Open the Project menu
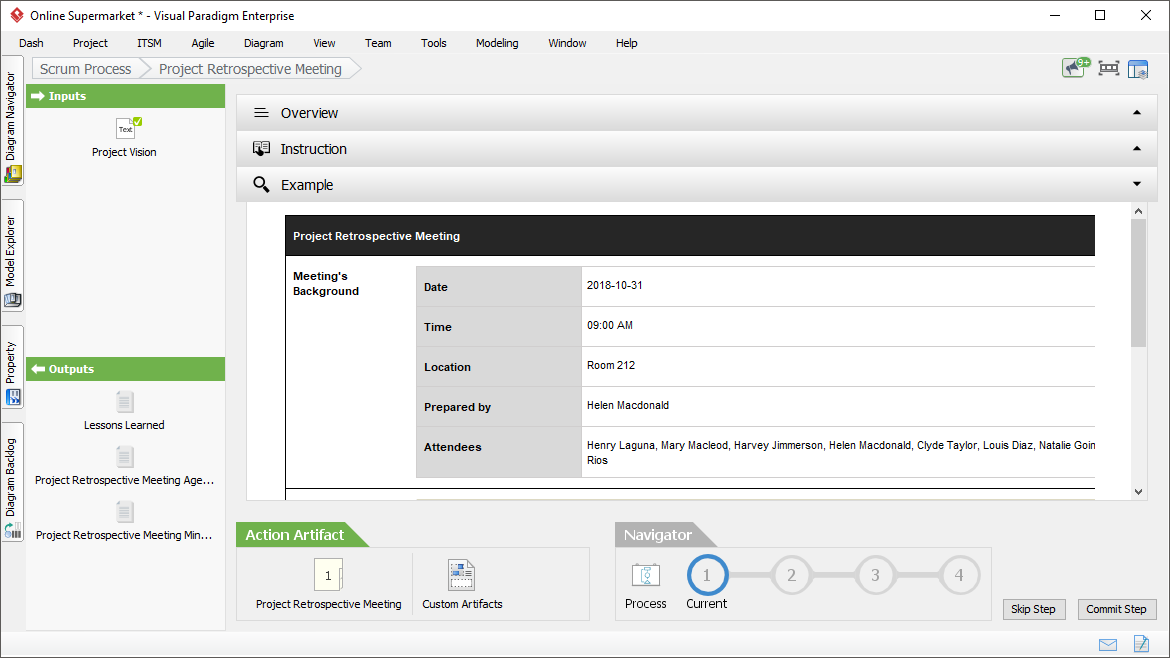This screenshot has height=658, width=1170. tap(90, 43)
